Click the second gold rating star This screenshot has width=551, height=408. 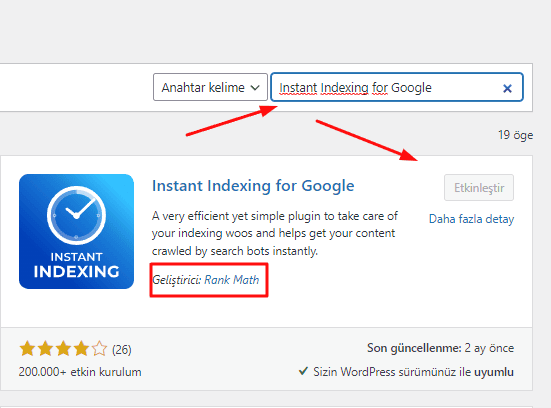point(45,349)
